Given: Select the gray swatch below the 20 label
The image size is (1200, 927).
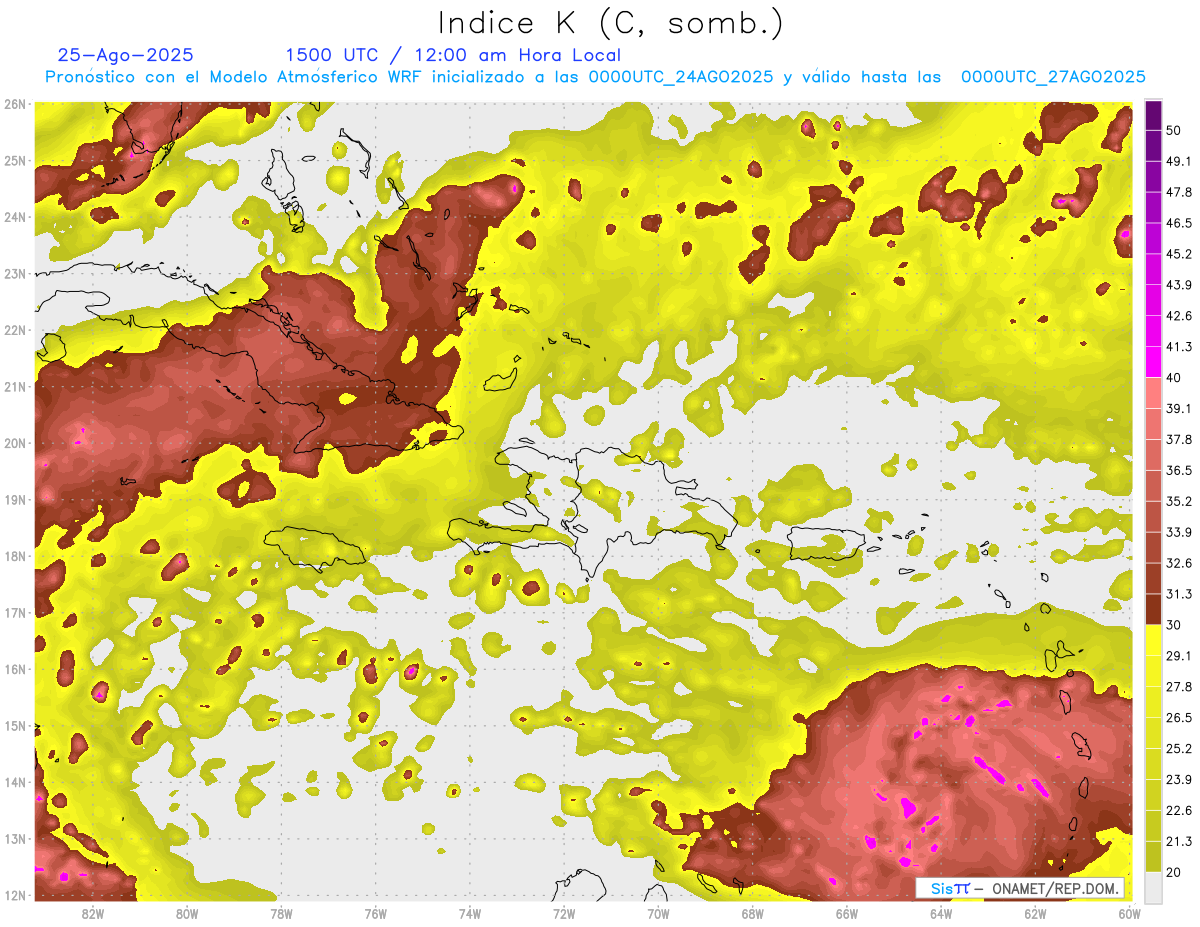Looking at the screenshot, I should click(1153, 886).
